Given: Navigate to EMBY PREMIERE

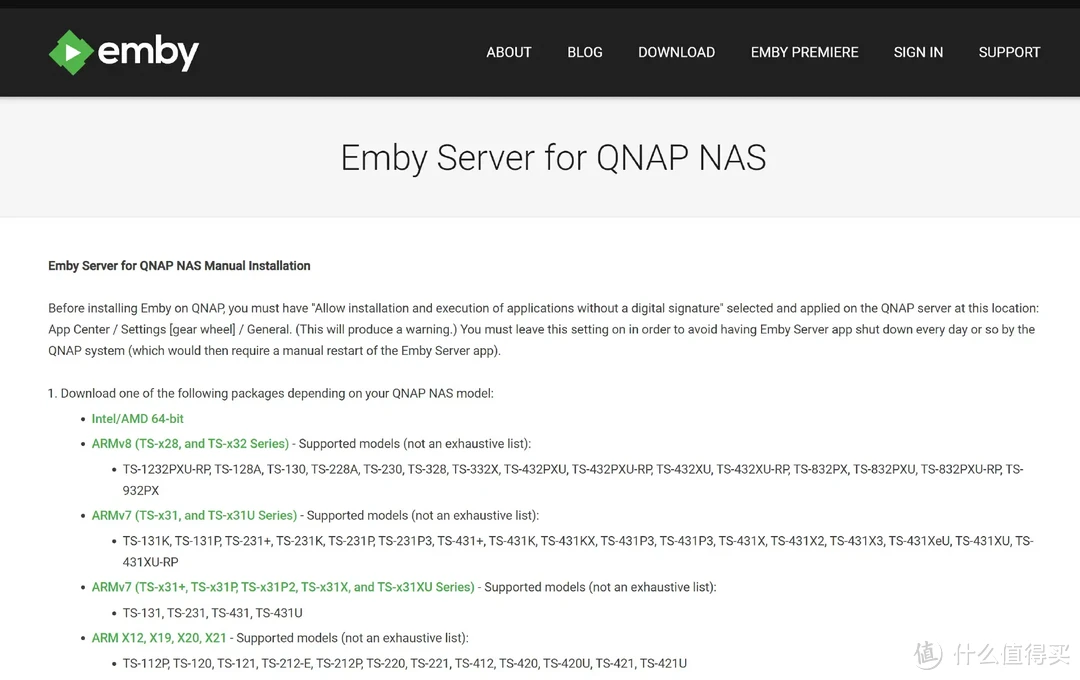Looking at the screenshot, I should pyautogui.click(x=804, y=52).
